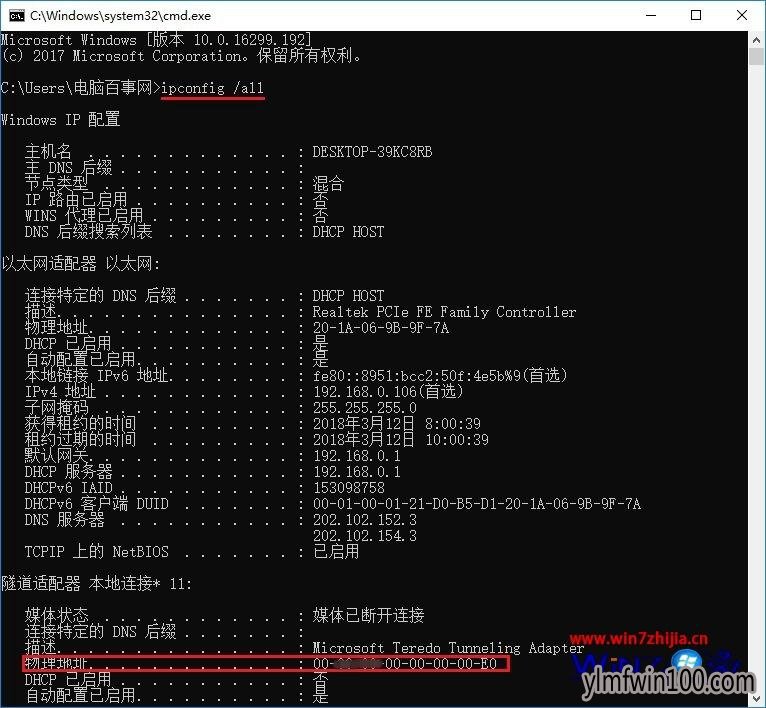
Task: Click NetBIOS status 已启用
Action: click(x=336, y=552)
